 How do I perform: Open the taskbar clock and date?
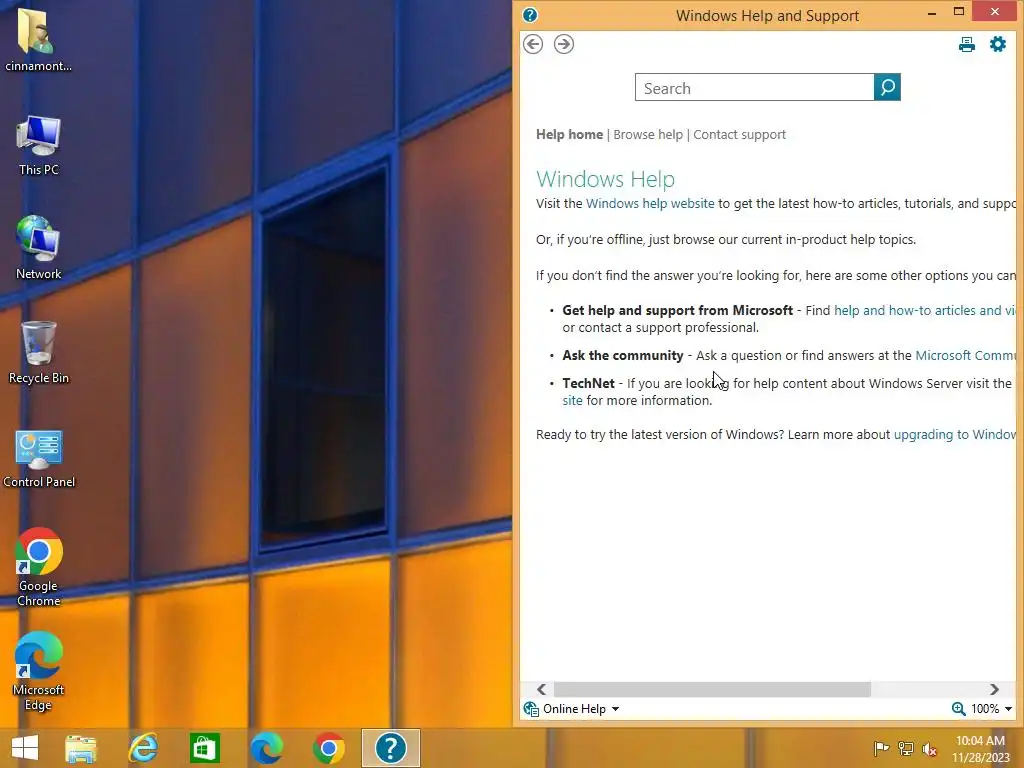click(980, 748)
